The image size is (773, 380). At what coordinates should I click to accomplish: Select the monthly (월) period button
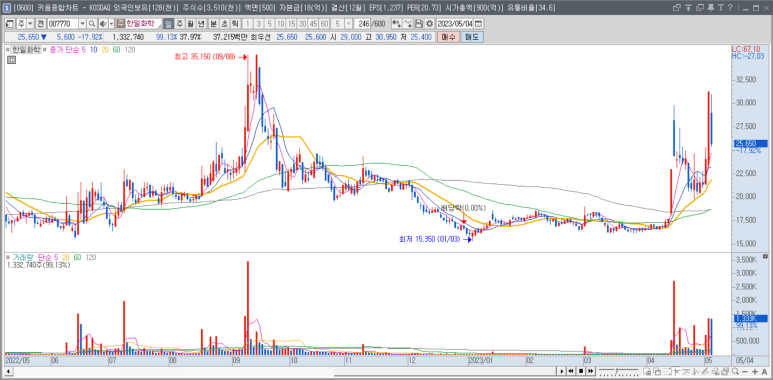[191, 24]
